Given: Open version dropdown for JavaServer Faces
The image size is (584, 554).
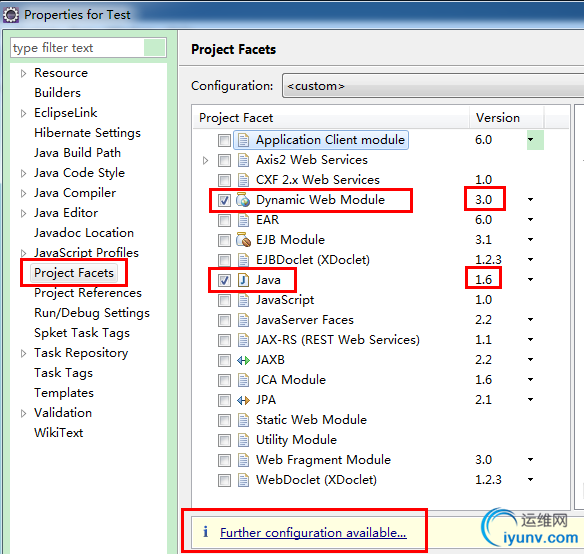Looking at the screenshot, I should [x=530, y=320].
